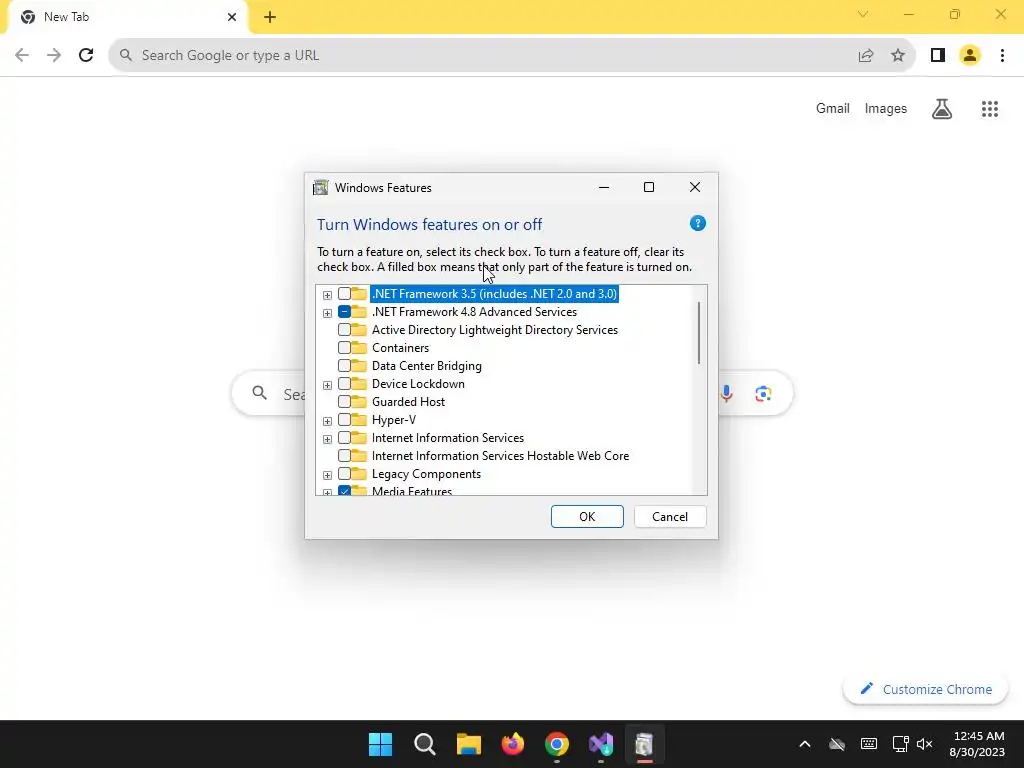Open Google Images link
Viewport: 1024px width, 768px height.
886,108
